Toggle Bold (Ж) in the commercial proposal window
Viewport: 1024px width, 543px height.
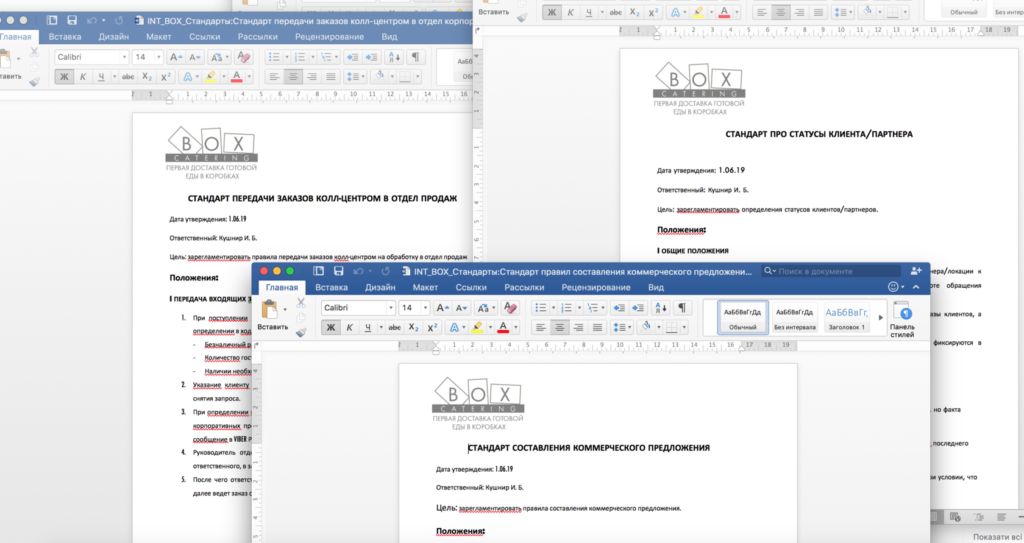pyautogui.click(x=330, y=327)
